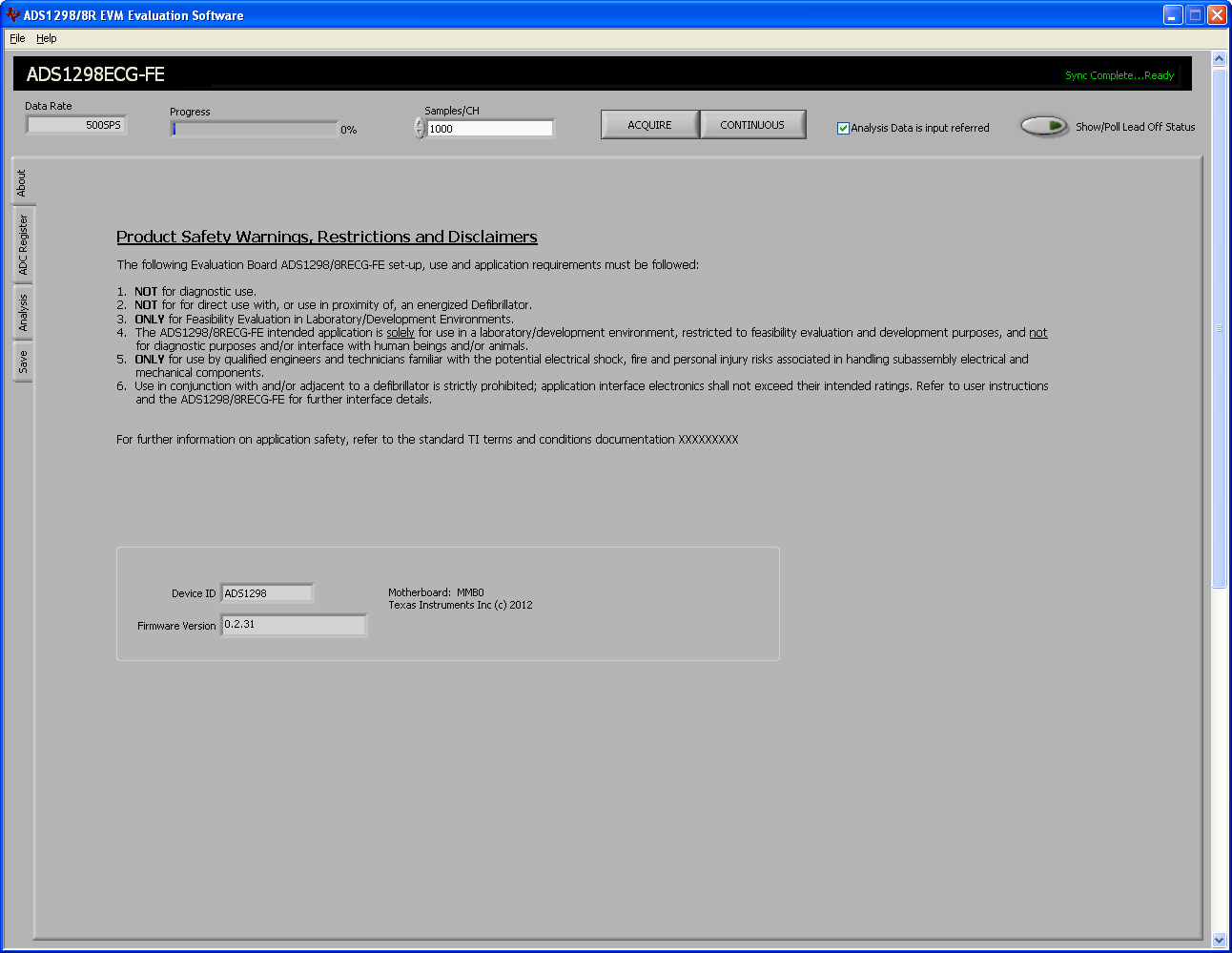Toggle the Show/Poll Lead Off Status switch
Viewport: 1232px width, 953px height.
point(1044,127)
